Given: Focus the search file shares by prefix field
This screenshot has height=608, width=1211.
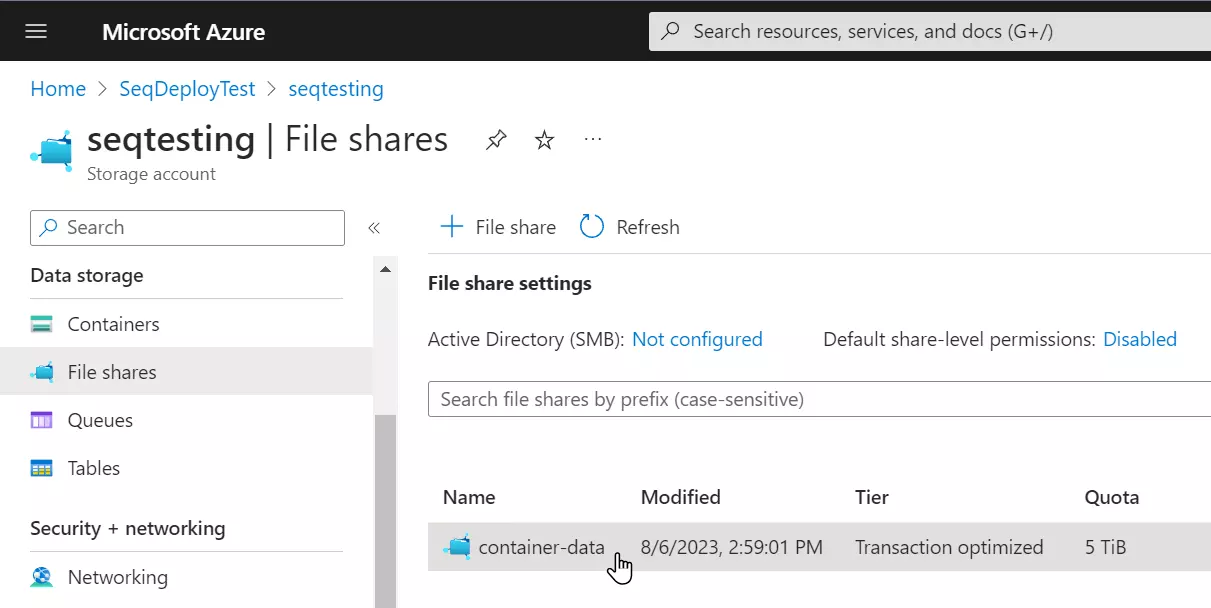Looking at the screenshot, I should coord(820,399).
